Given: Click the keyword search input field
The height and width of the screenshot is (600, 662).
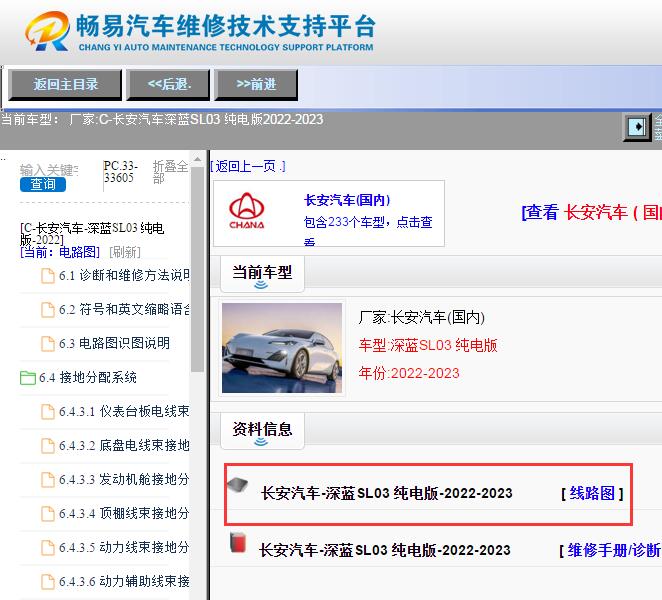Looking at the screenshot, I should [x=49, y=170].
